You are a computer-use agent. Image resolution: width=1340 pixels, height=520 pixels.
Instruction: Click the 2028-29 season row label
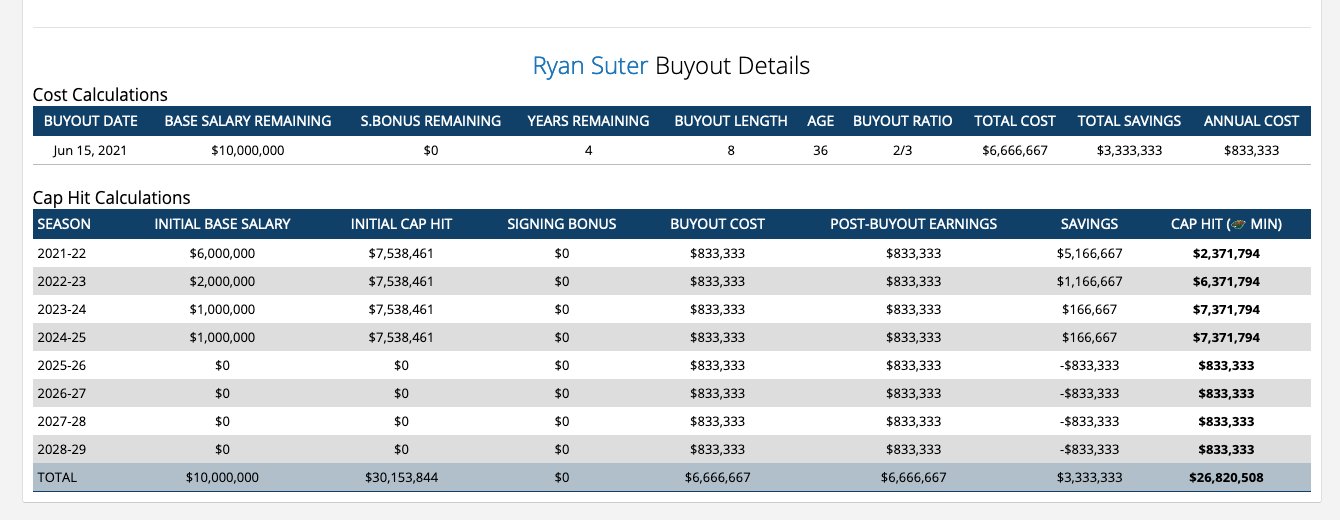62,449
